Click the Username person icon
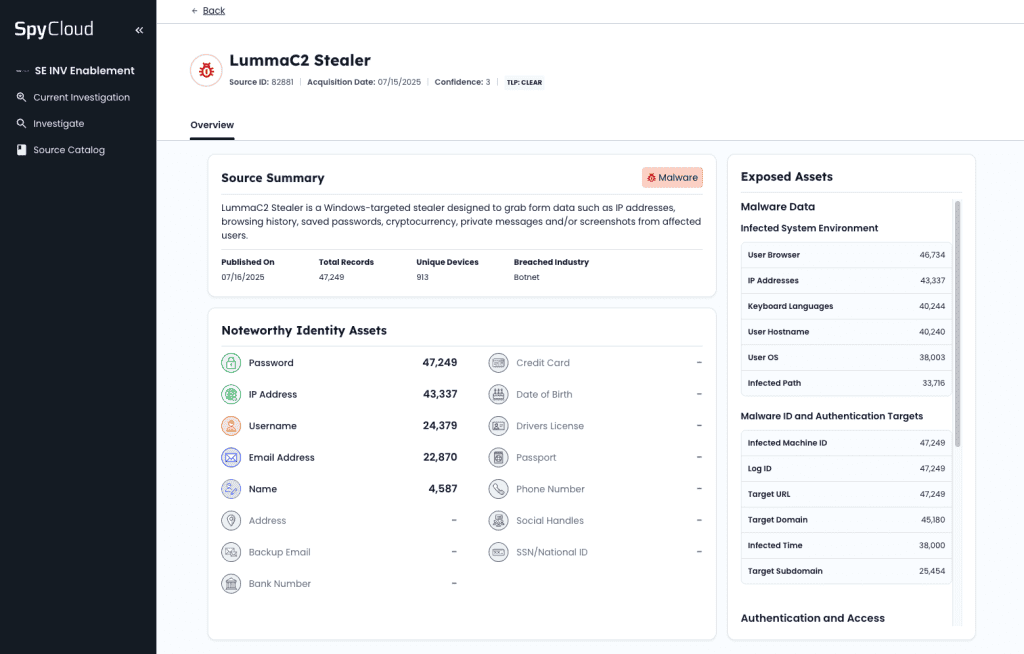1024x654 pixels. 231,425
